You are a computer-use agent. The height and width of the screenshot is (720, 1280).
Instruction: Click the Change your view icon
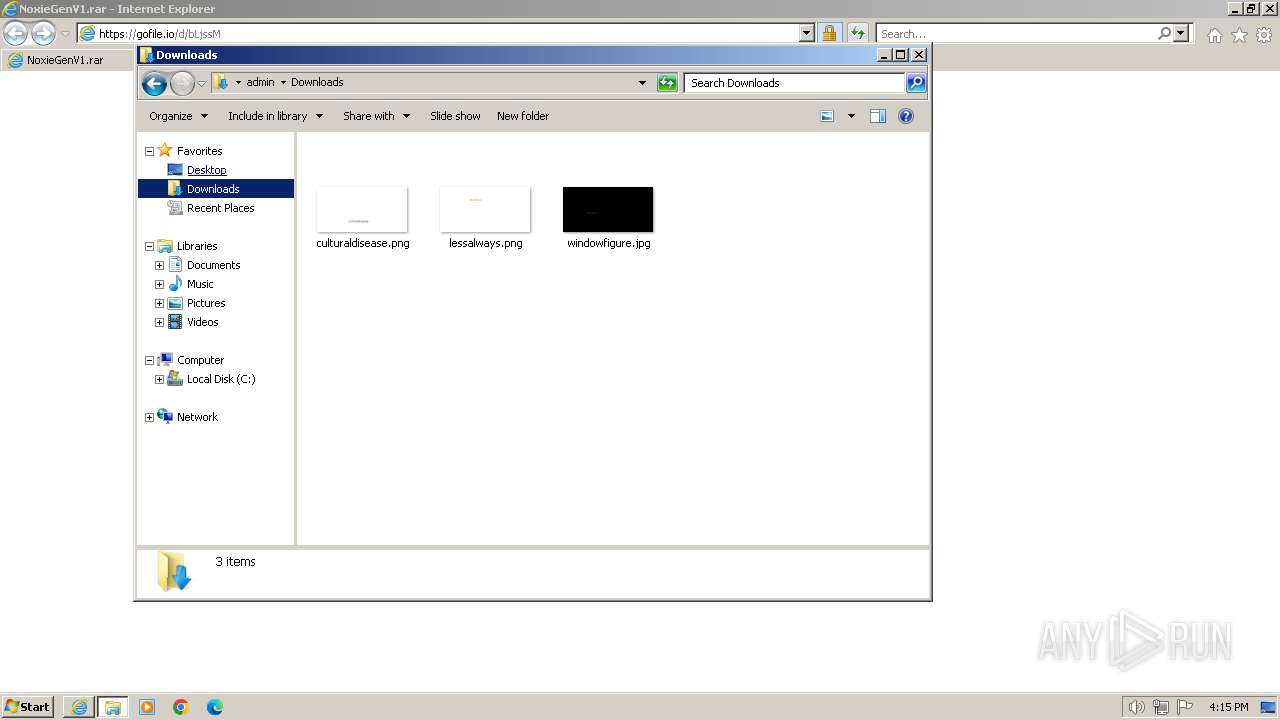[827, 116]
